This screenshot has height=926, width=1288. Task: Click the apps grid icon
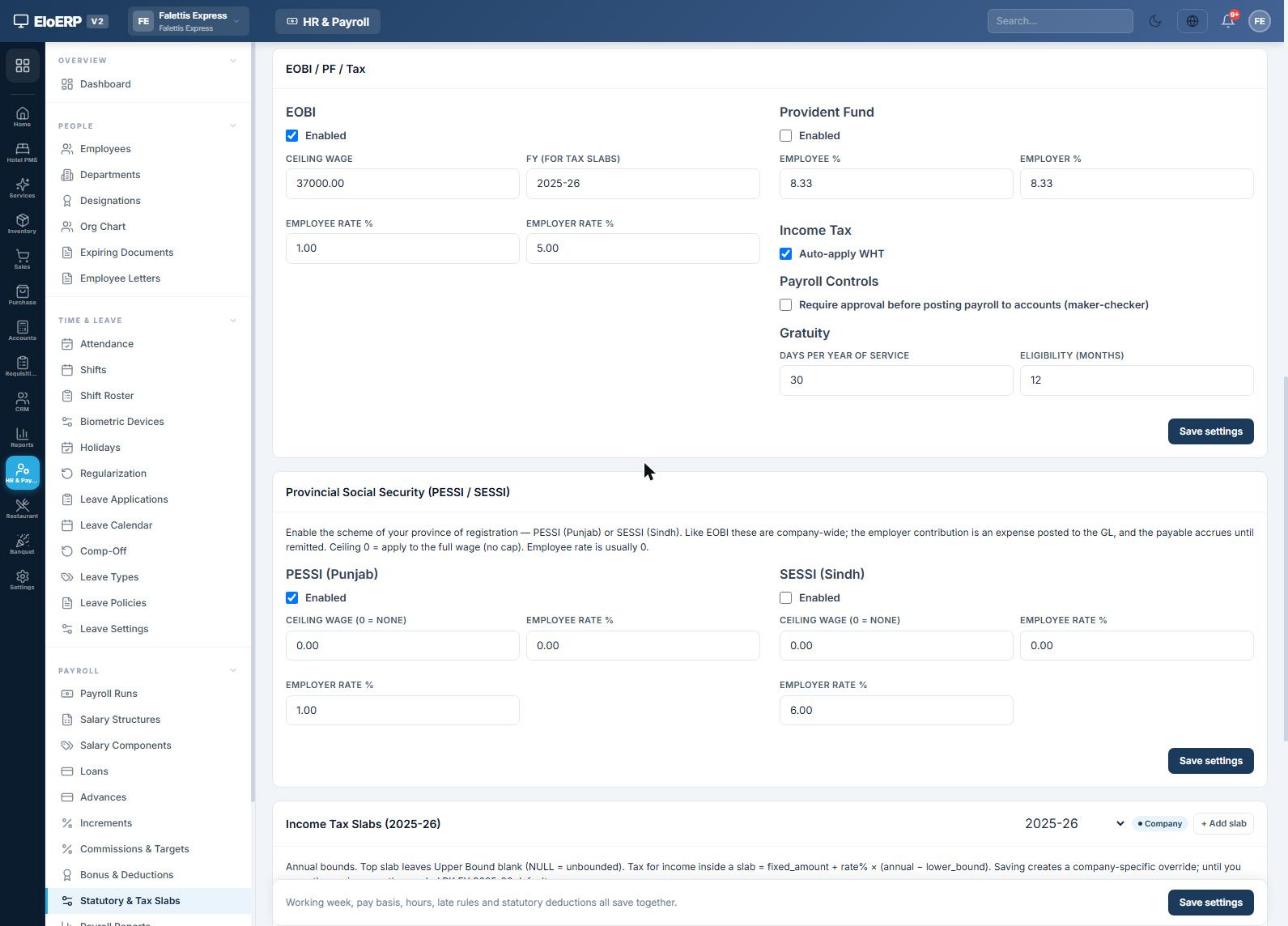point(22,66)
